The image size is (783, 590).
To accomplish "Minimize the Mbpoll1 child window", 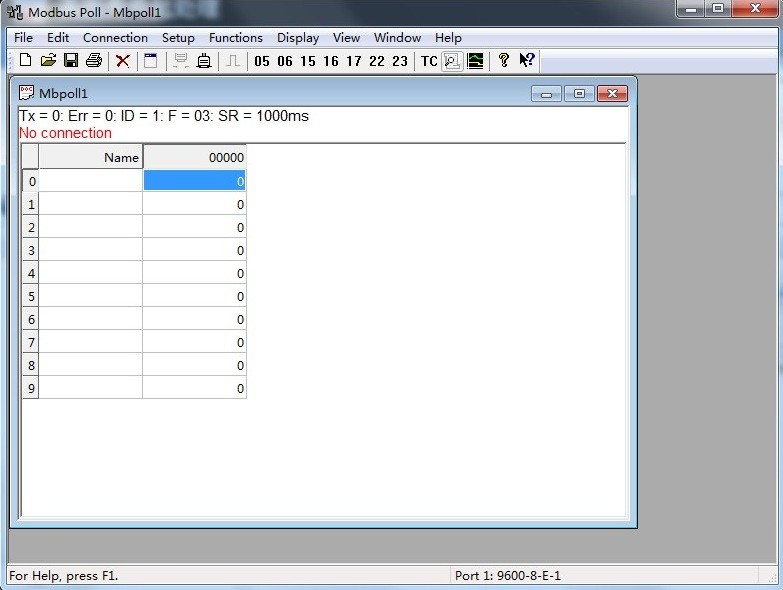I will click(546, 94).
